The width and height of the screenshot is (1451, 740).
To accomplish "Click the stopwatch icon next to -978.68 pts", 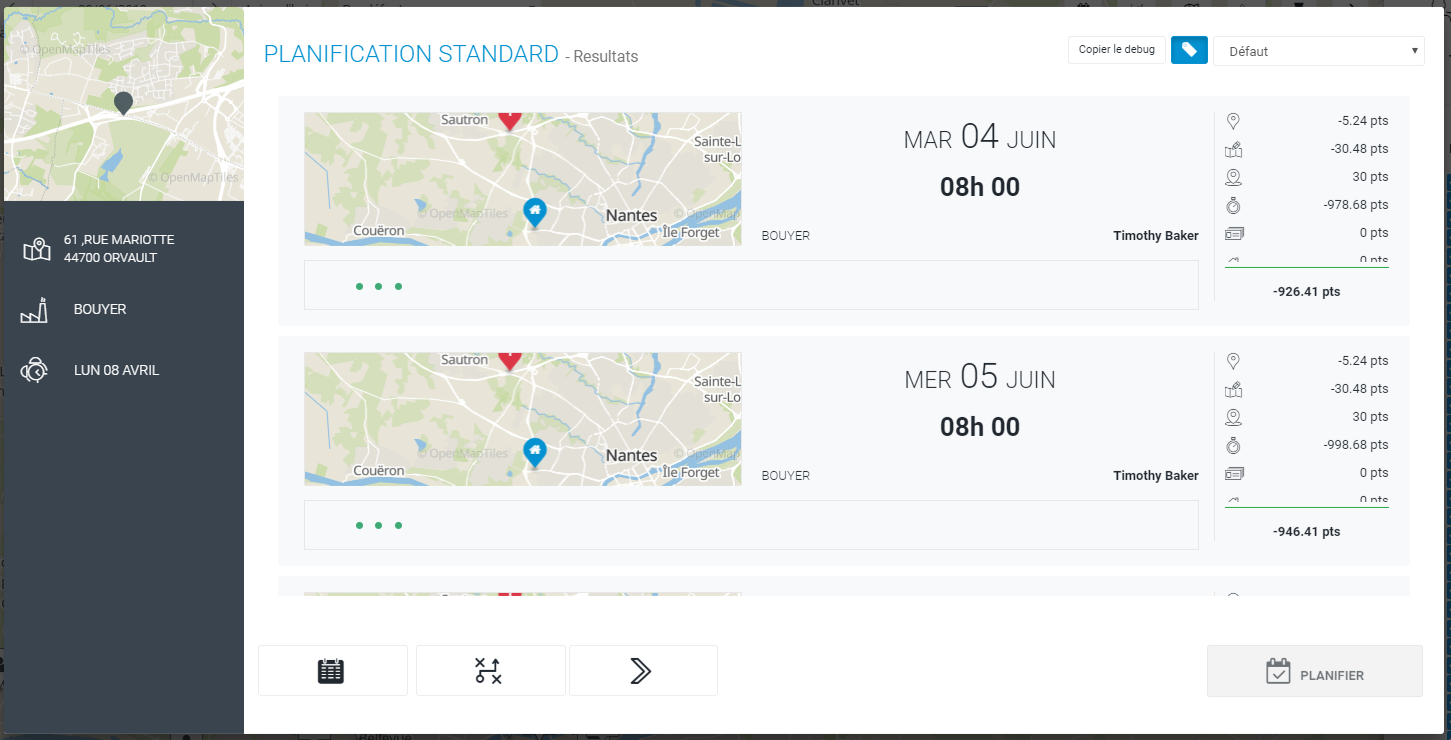I will point(1233,205).
